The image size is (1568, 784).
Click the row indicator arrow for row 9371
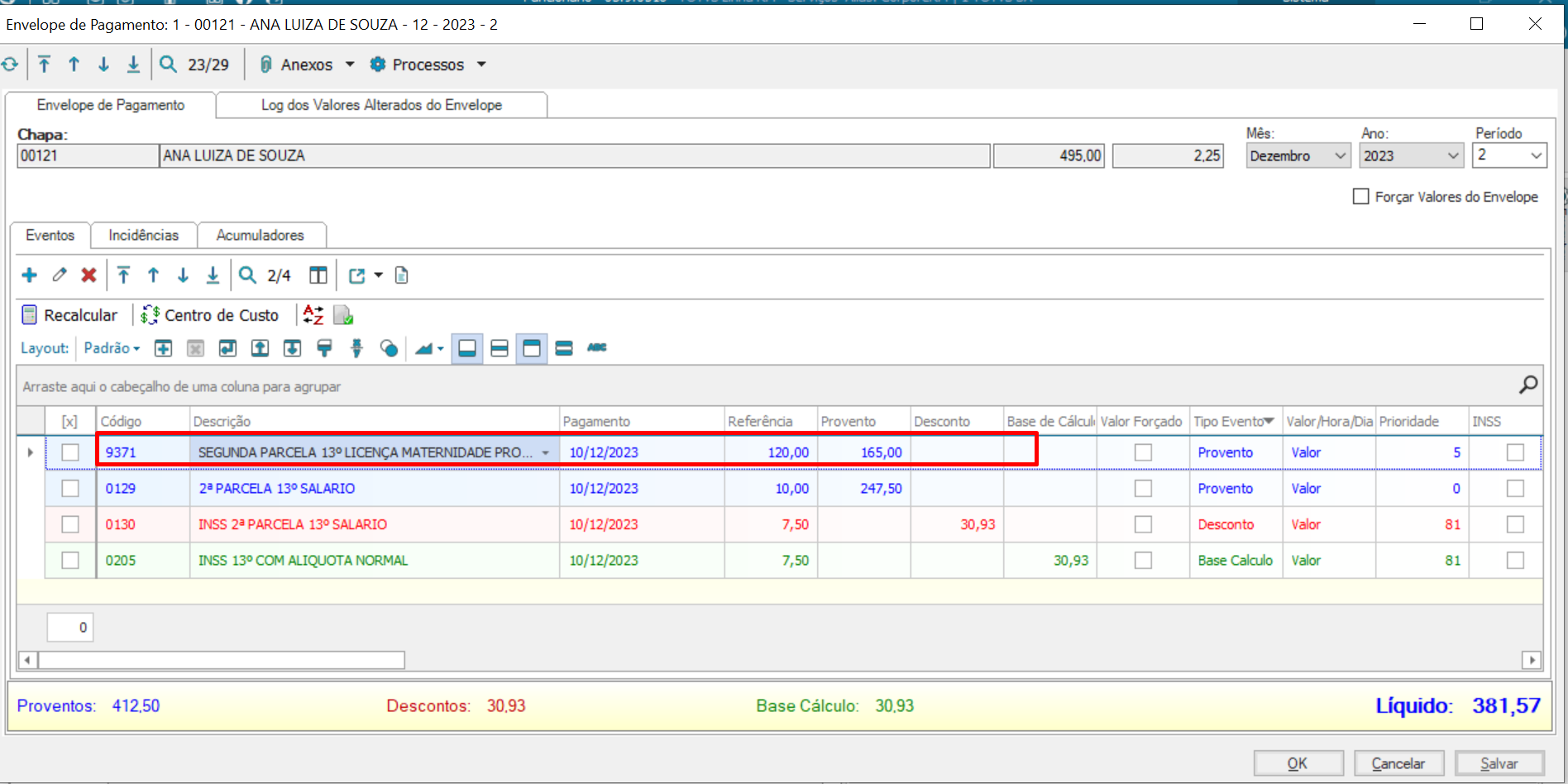31,452
